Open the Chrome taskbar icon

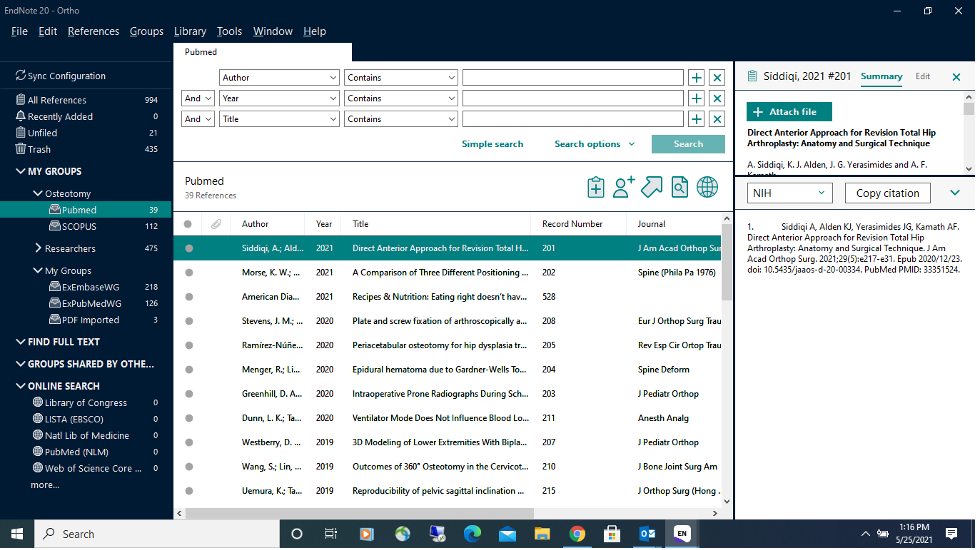click(577, 534)
